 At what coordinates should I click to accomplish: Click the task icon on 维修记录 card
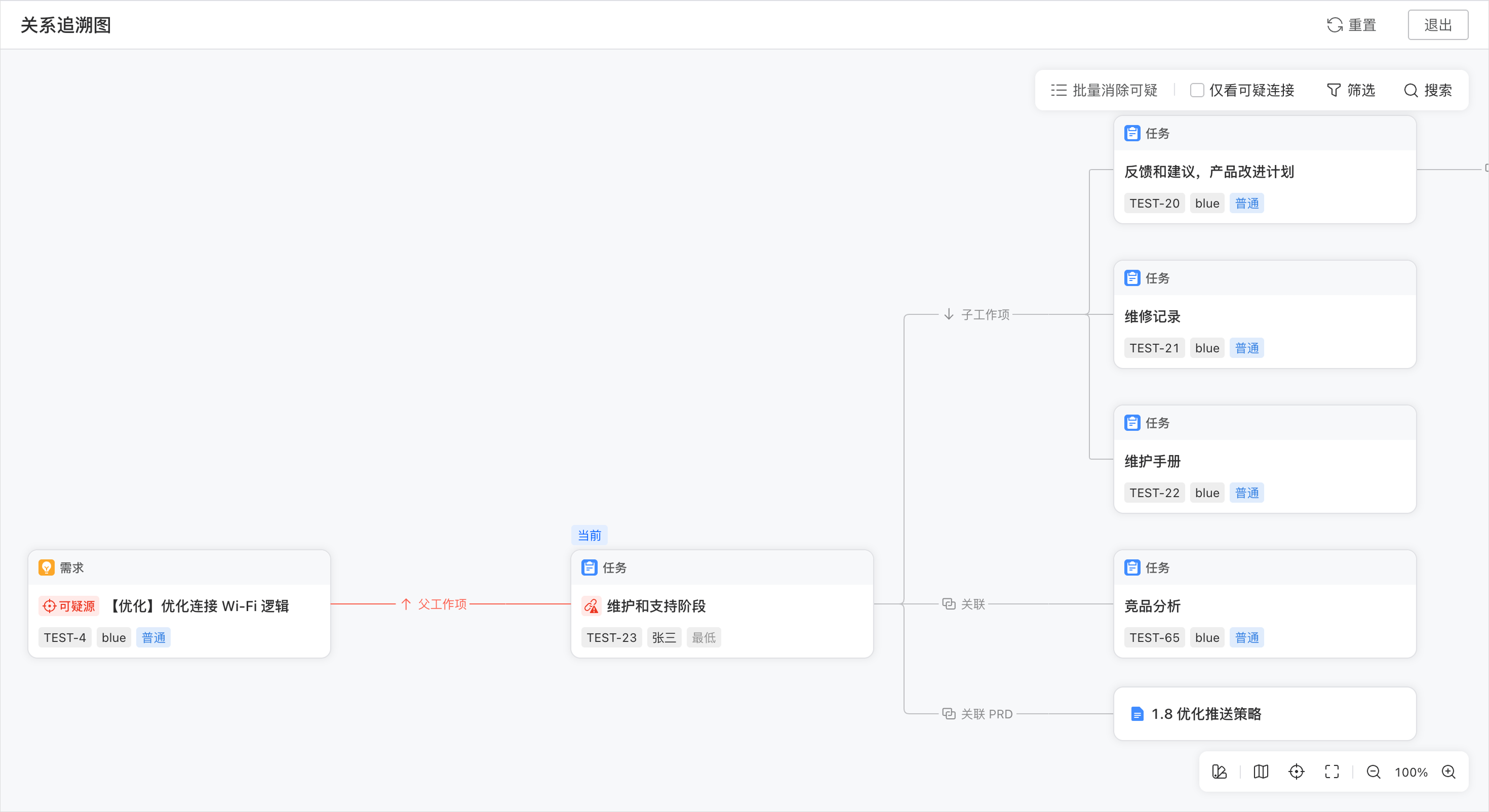pyautogui.click(x=1132, y=278)
